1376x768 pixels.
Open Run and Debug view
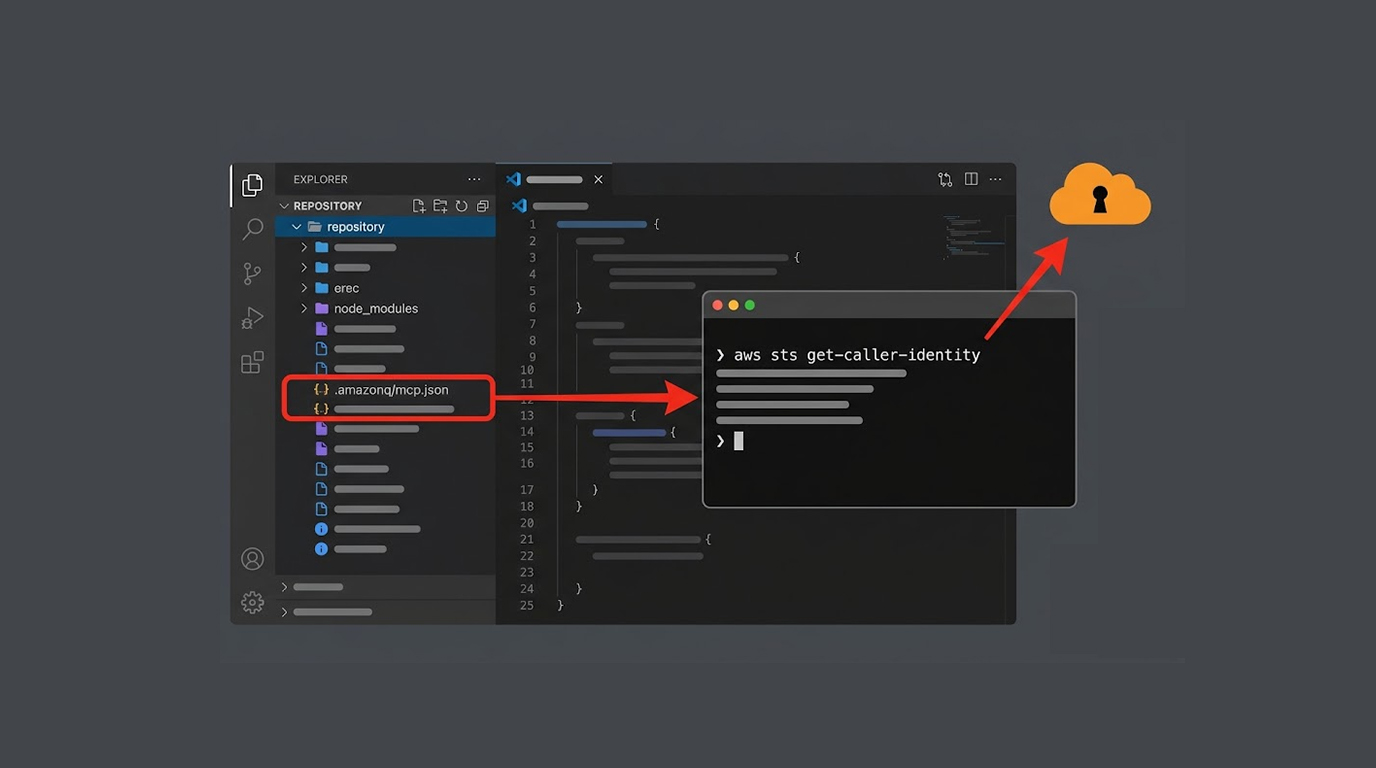pyautogui.click(x=252, y=318)
